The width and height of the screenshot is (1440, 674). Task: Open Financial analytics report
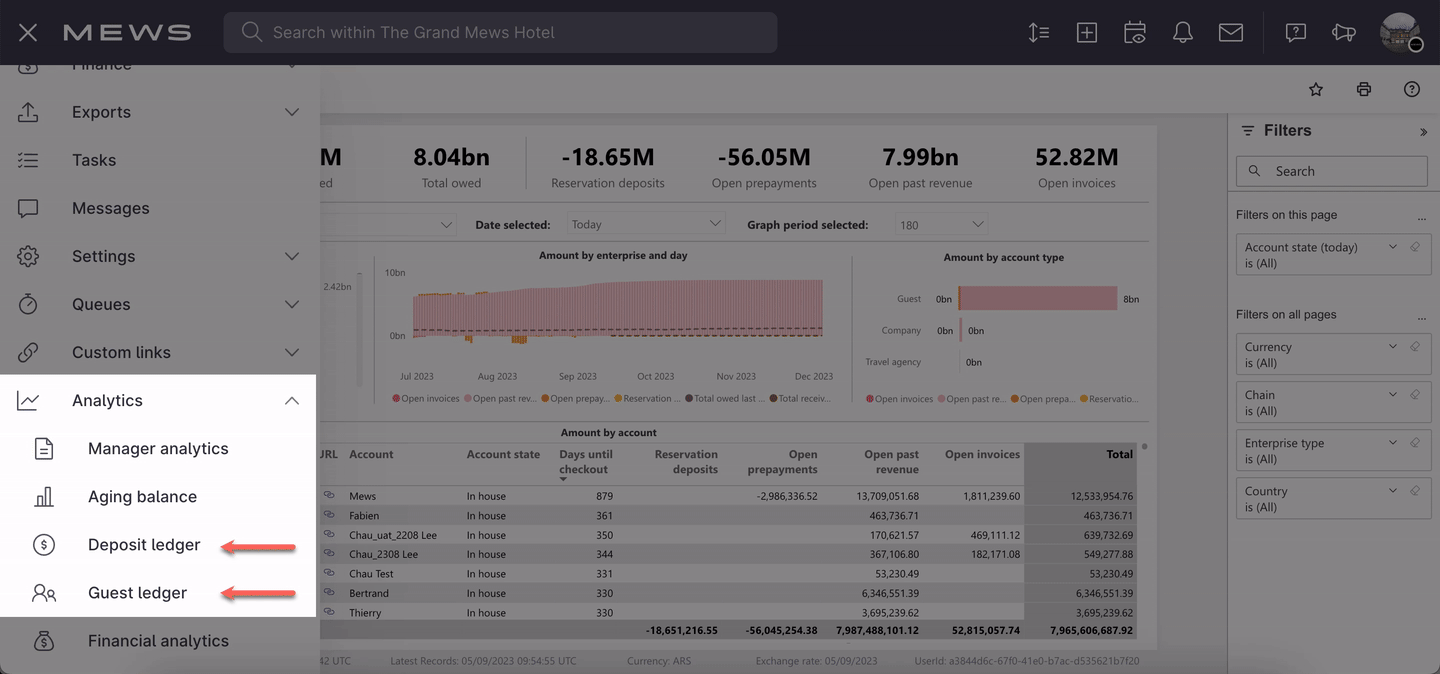159,641
